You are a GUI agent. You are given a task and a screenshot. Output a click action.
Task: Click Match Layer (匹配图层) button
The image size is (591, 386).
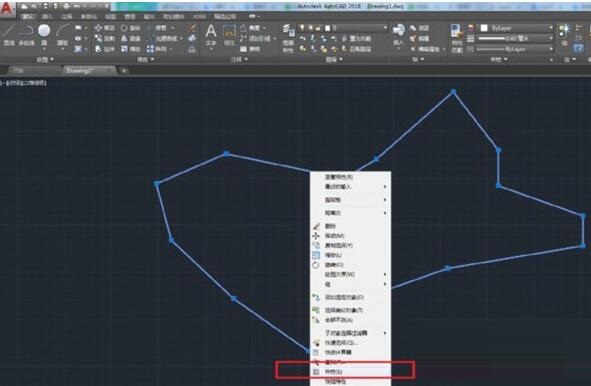pos(355,49)
